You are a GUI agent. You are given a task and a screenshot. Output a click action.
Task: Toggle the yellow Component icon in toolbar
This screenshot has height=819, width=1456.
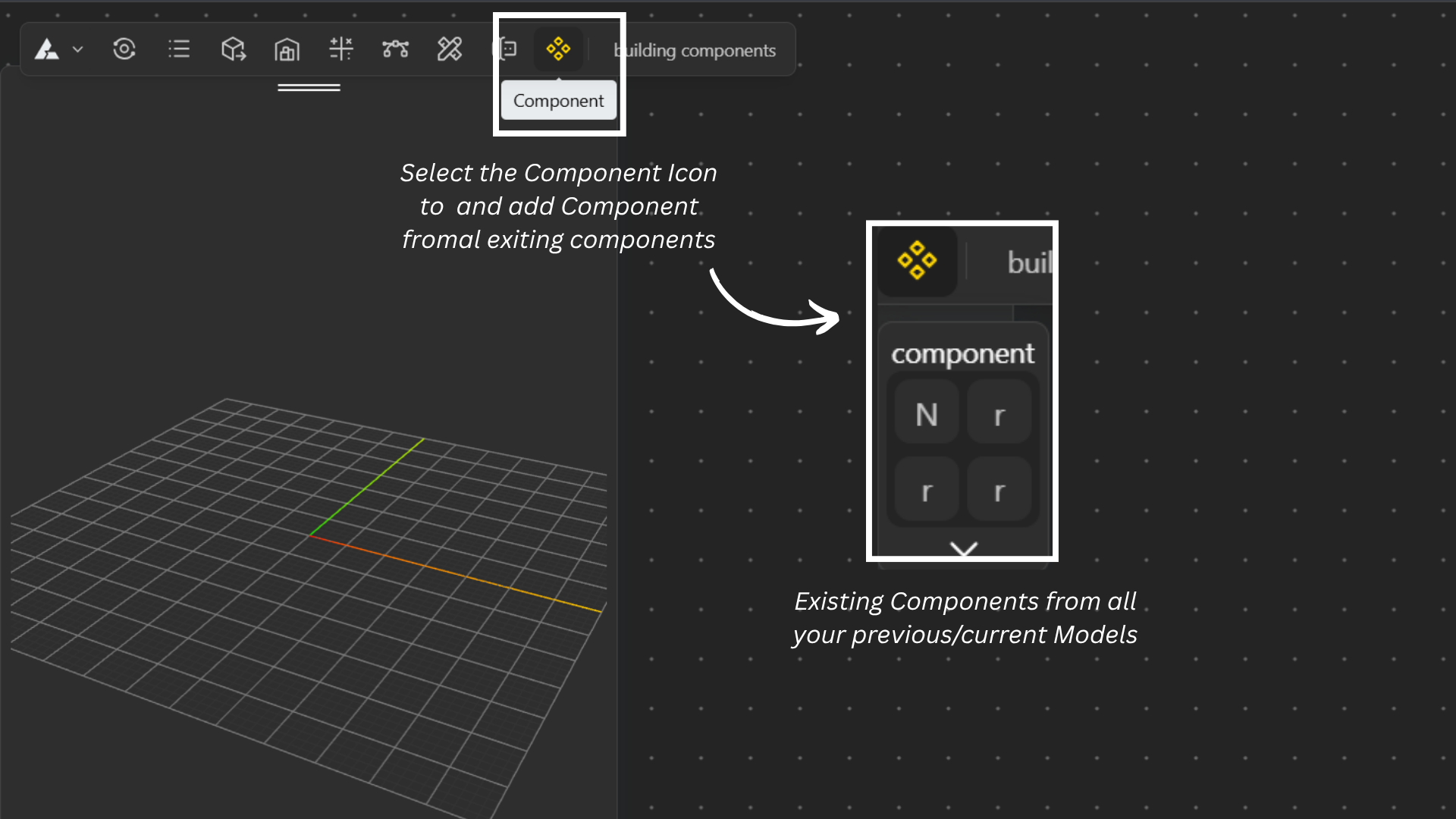(558, 49)
